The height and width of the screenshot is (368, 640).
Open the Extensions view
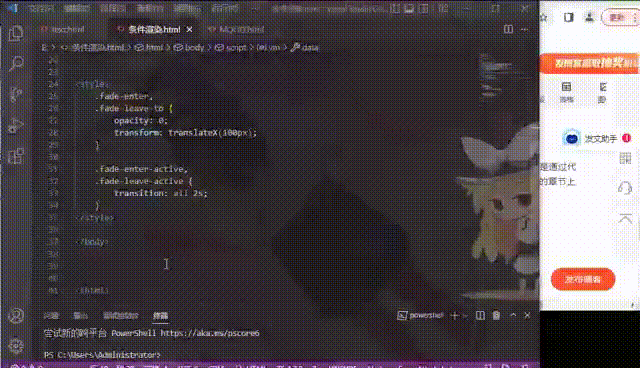(x=16, y=156)
